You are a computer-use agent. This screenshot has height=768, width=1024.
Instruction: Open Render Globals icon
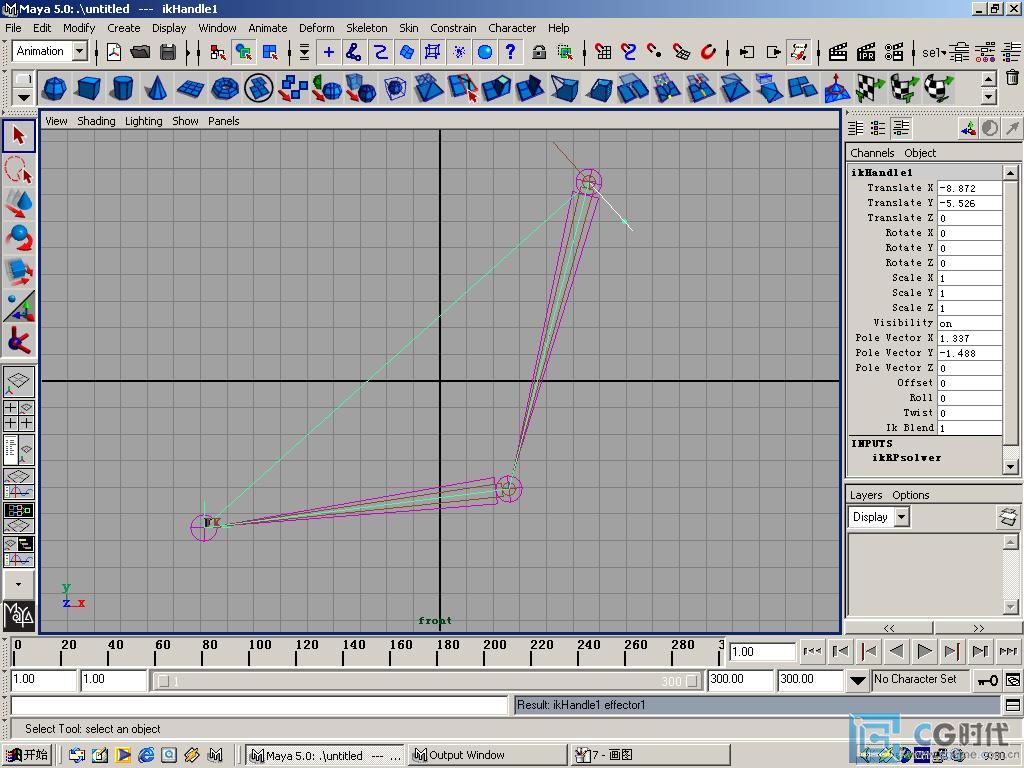[894, 52]
